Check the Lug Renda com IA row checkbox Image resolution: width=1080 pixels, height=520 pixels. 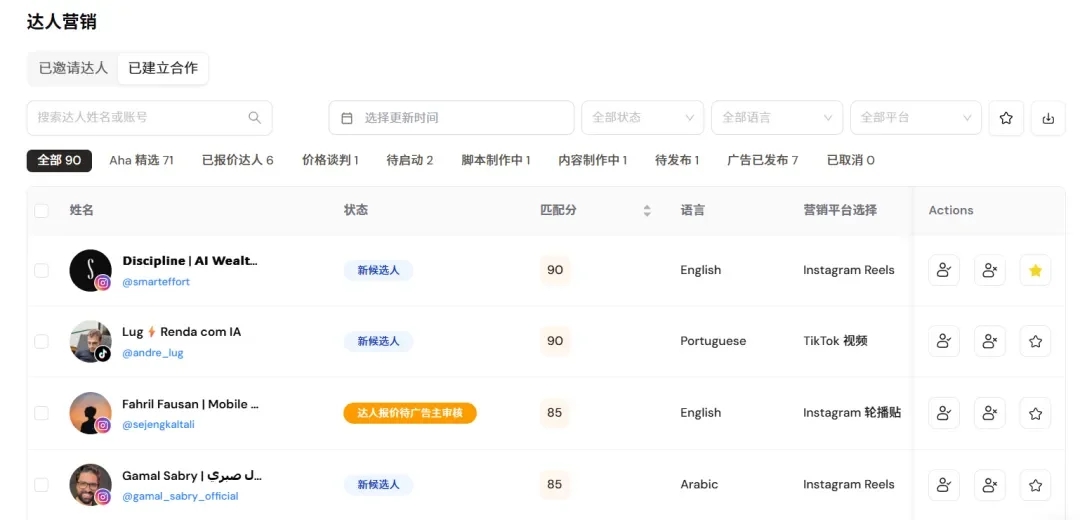pyautogui.click(x=41, y=341)
